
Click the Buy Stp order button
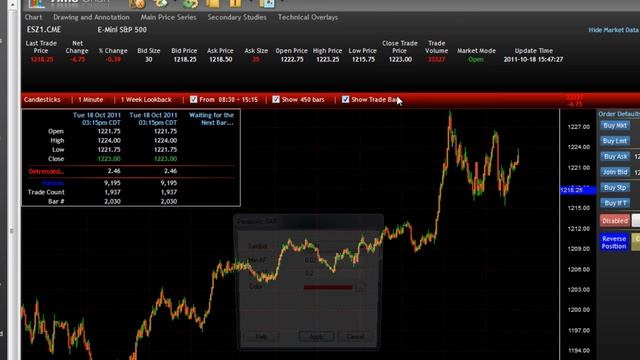615,188
